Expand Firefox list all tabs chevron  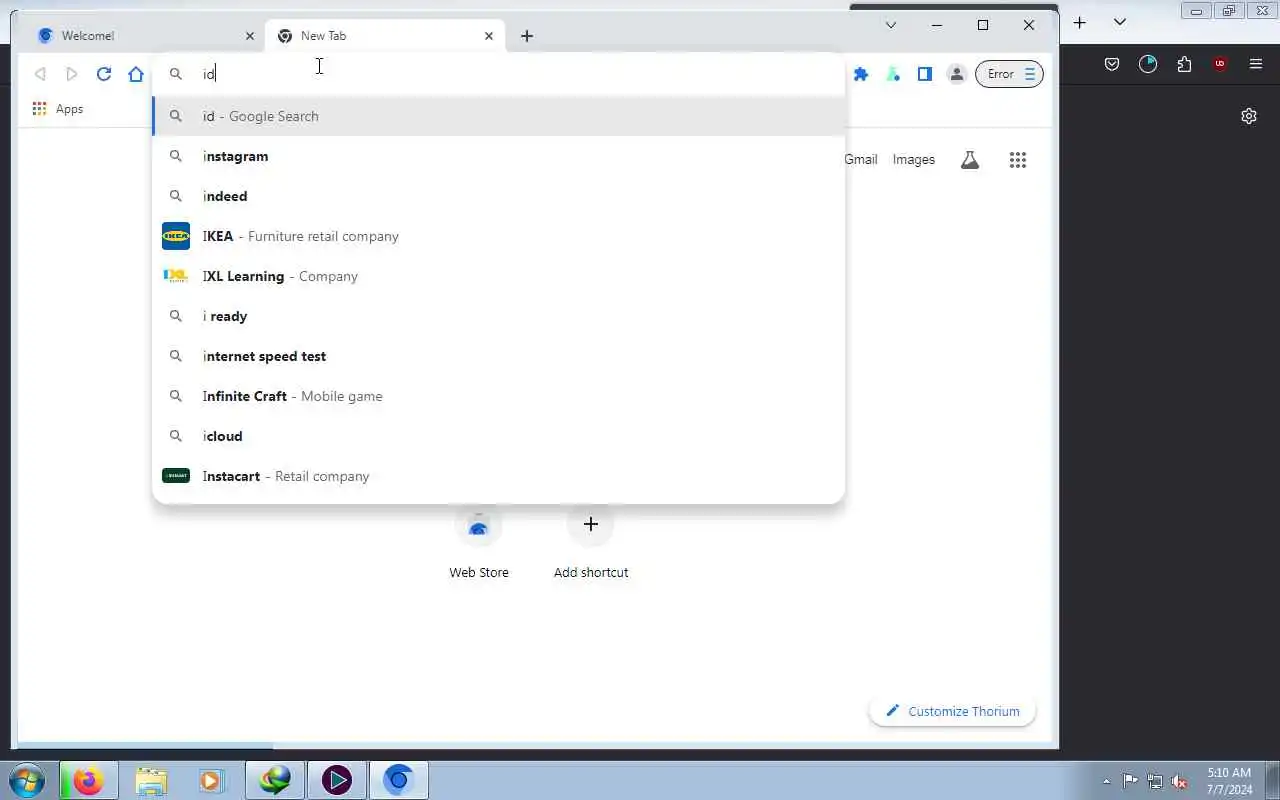[x=1120, y=22]
